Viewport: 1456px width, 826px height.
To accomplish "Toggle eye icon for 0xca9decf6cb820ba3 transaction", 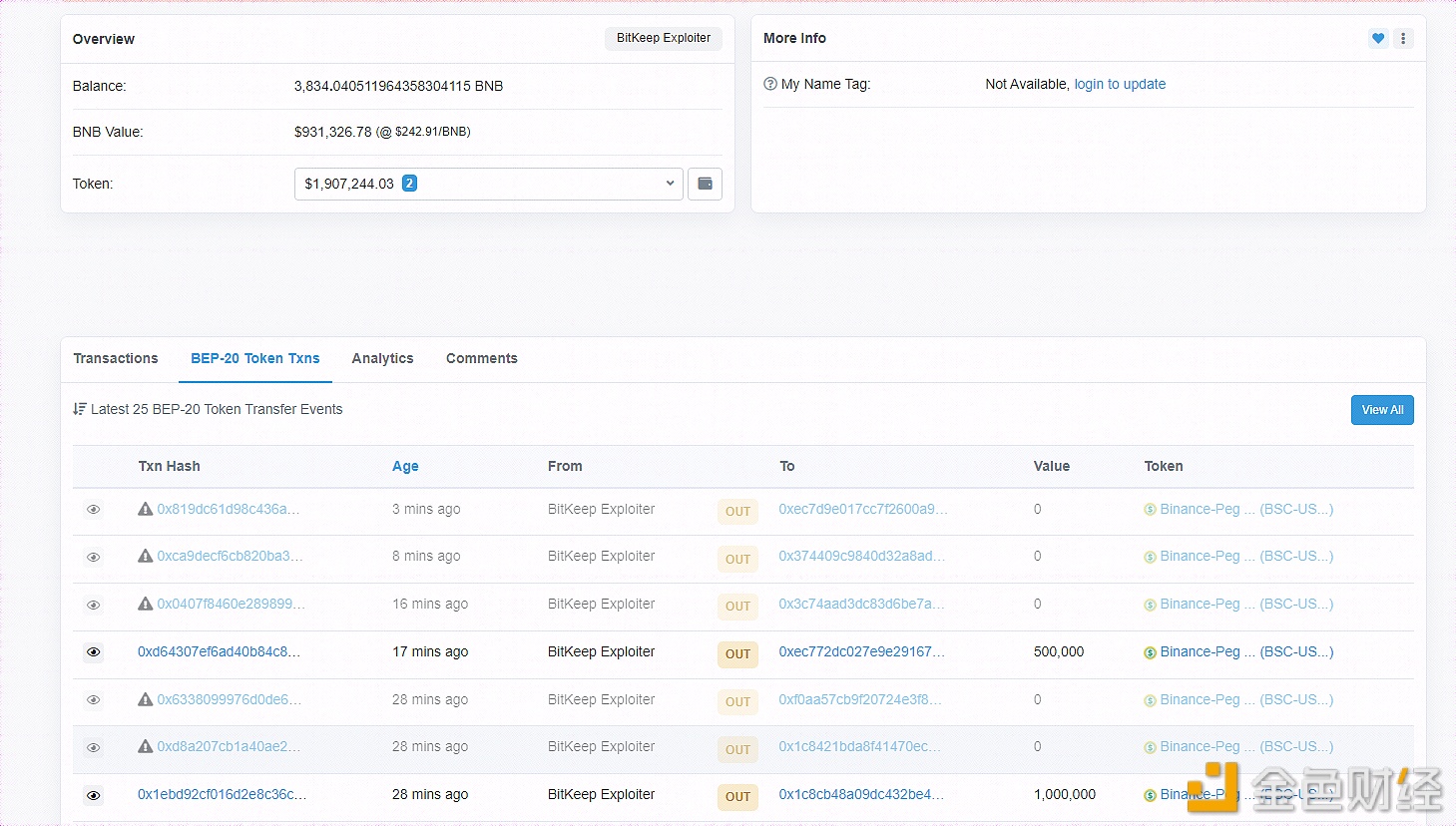I will point(93,557).
